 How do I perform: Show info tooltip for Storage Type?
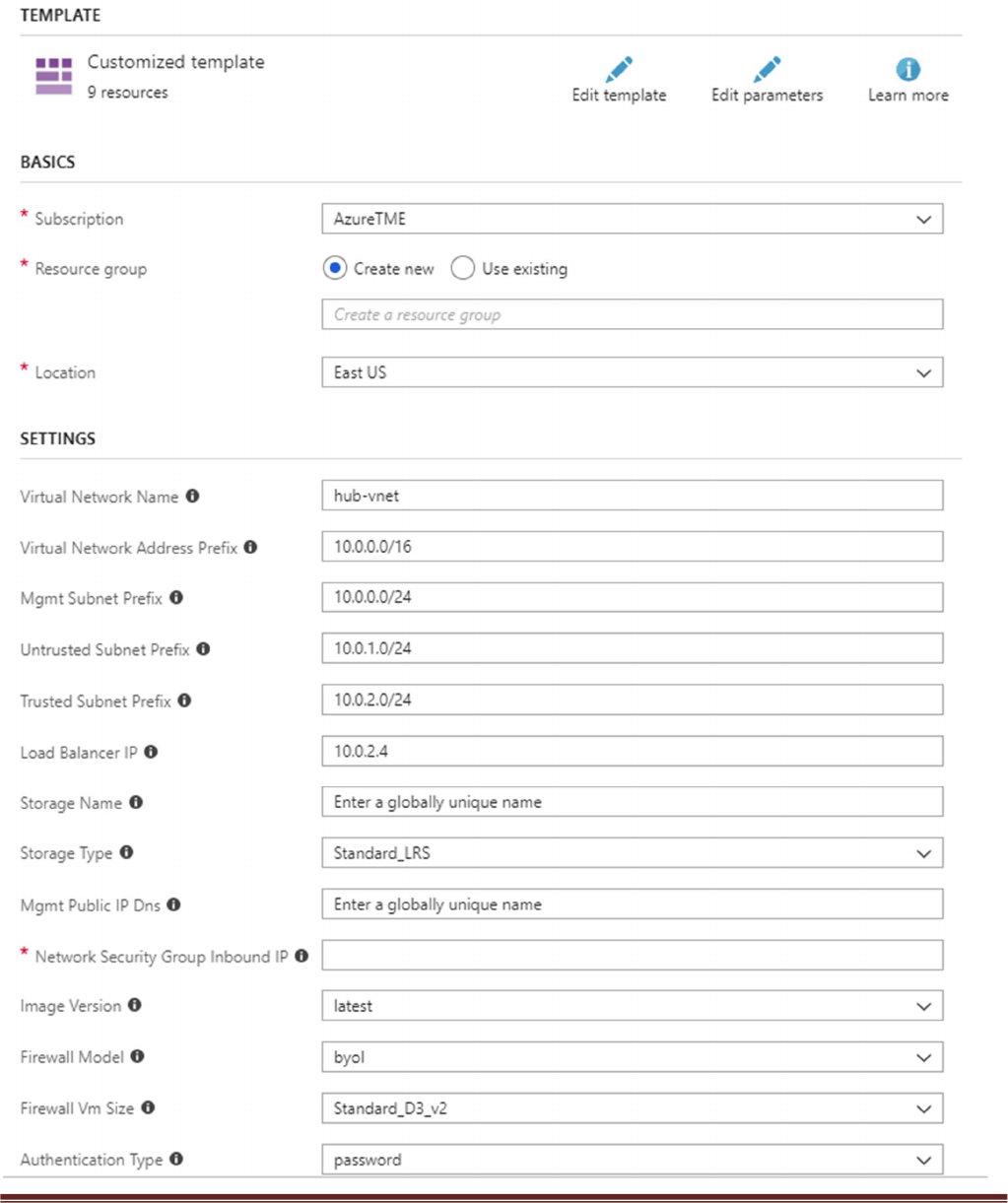point(127,852)
